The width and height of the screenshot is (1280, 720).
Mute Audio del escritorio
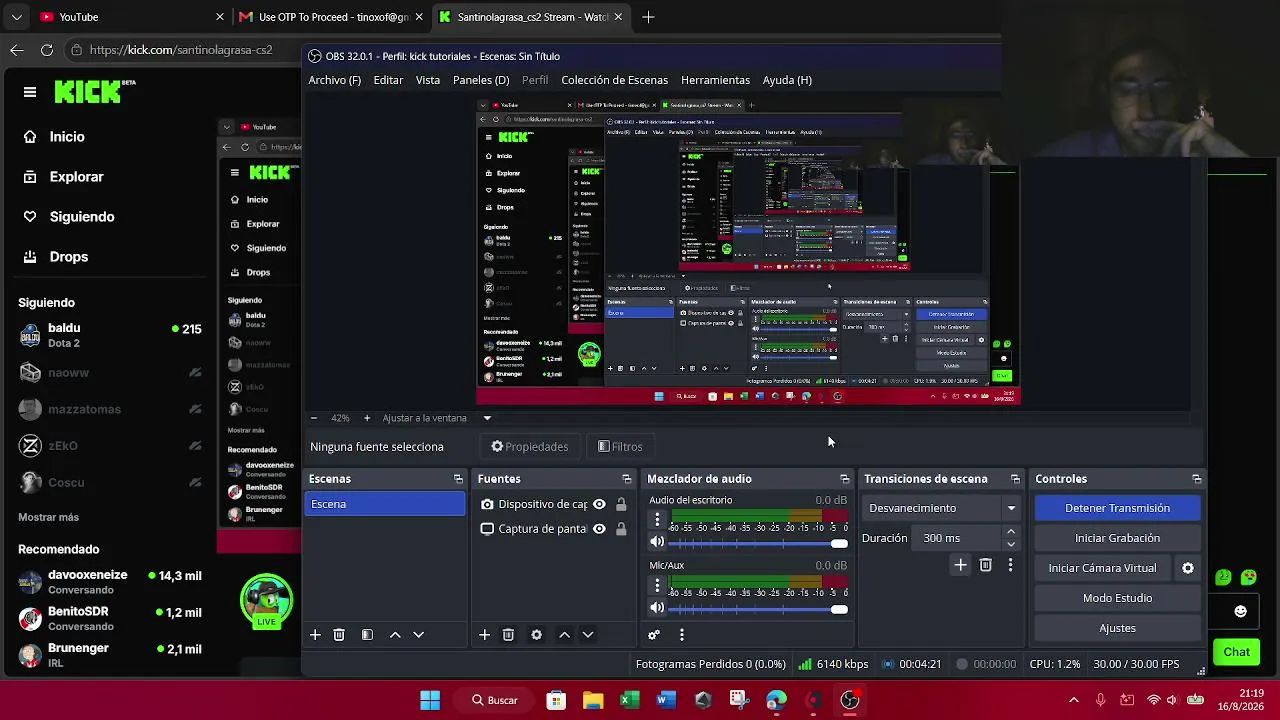click(x=657, y=542)
